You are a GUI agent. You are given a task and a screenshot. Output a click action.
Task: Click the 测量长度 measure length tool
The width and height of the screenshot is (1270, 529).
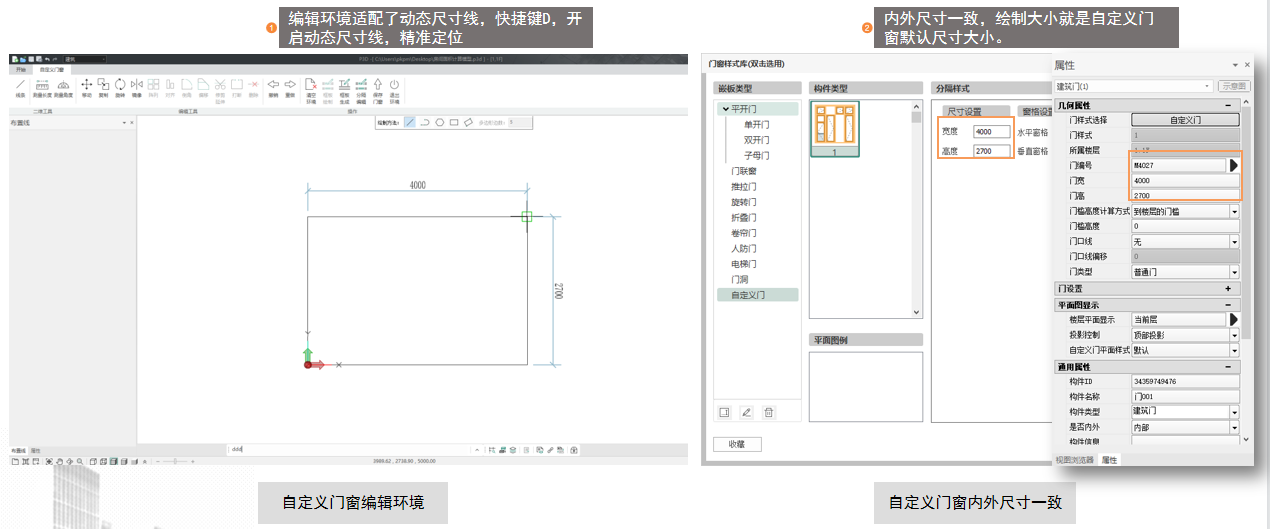coord(42,88)
